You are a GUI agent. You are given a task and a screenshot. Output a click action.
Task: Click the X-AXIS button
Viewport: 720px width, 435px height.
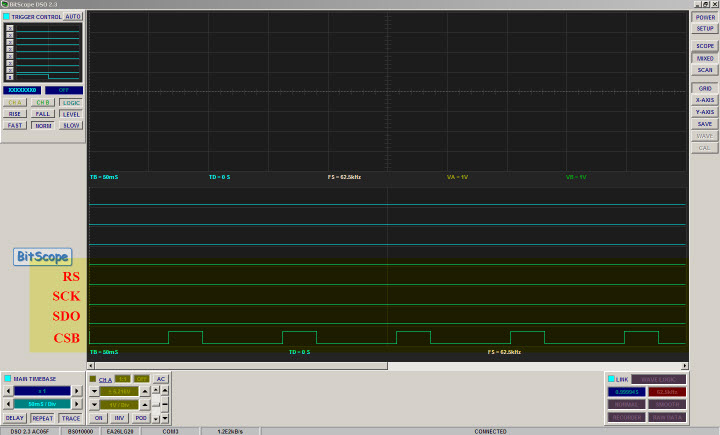pyautogui.click(x=705, y=100)
